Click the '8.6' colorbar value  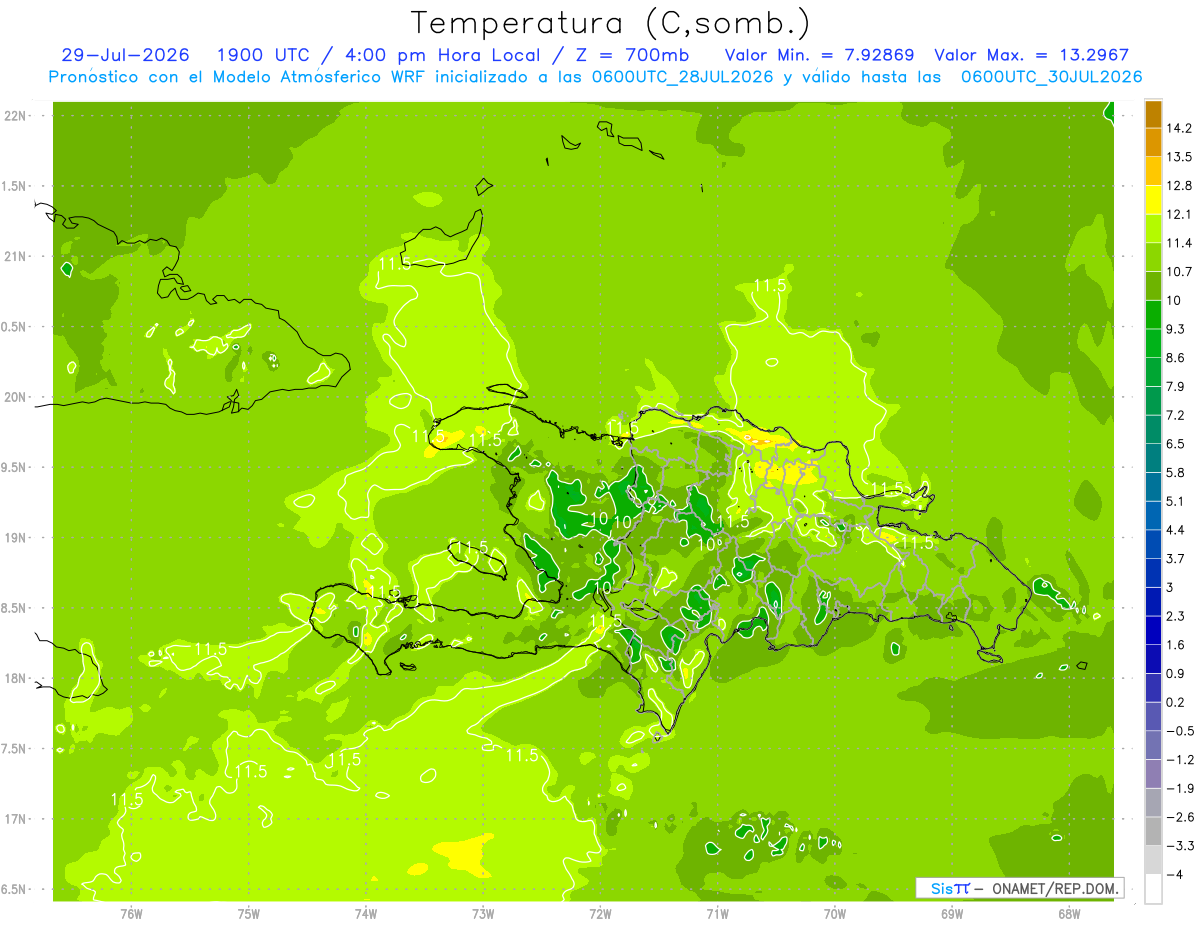[1176, 357]
